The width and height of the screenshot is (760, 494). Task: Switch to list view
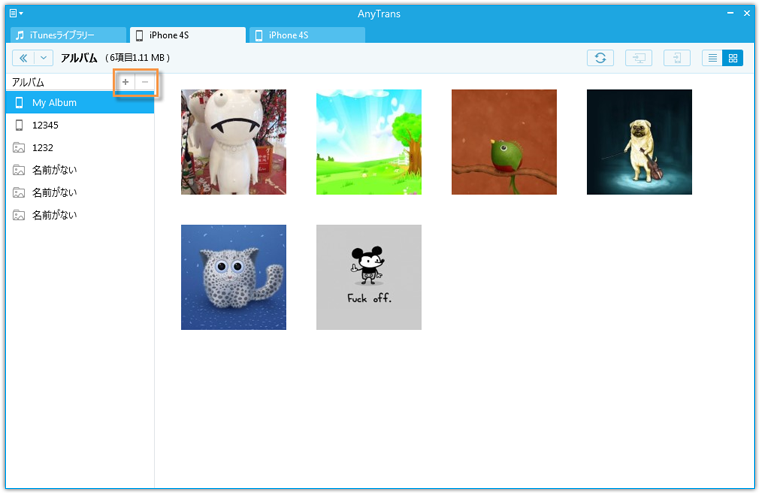[712, 58]
